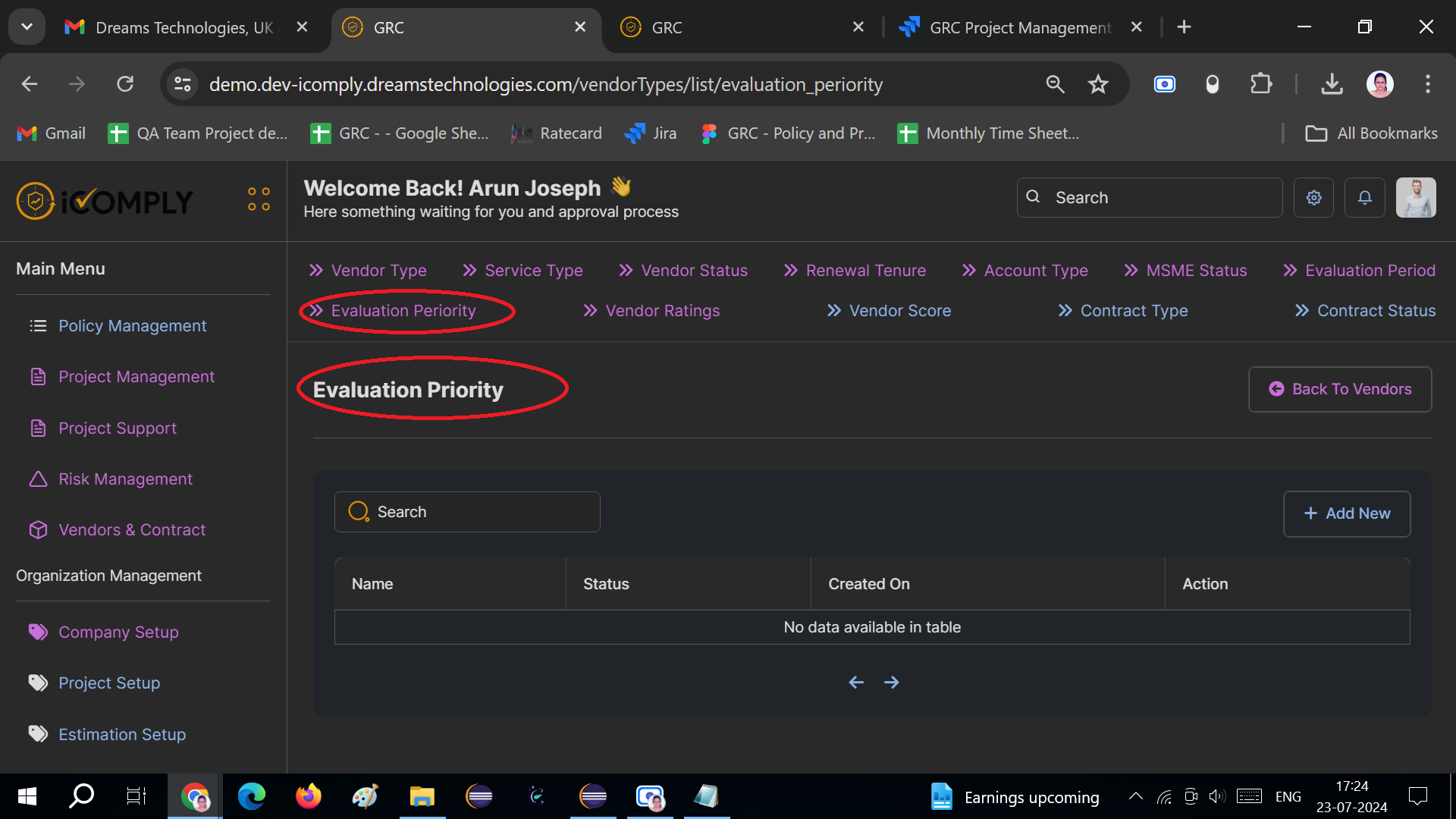Click the previous page arrow under table

(856, 682)
